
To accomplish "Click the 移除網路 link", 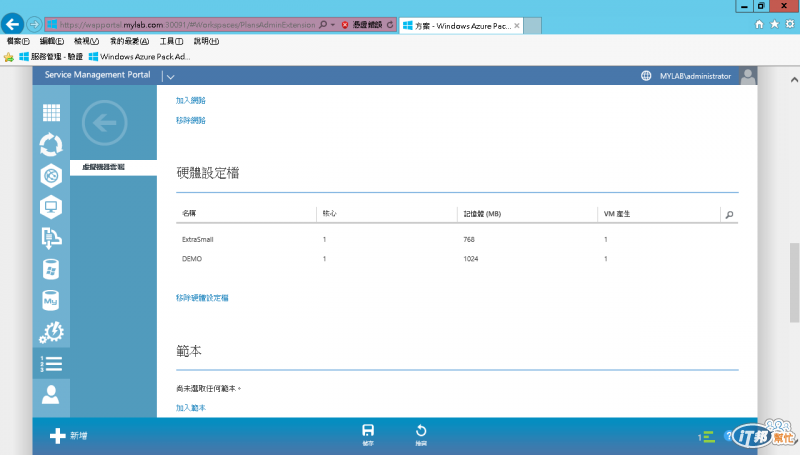I will pos(191,120).
